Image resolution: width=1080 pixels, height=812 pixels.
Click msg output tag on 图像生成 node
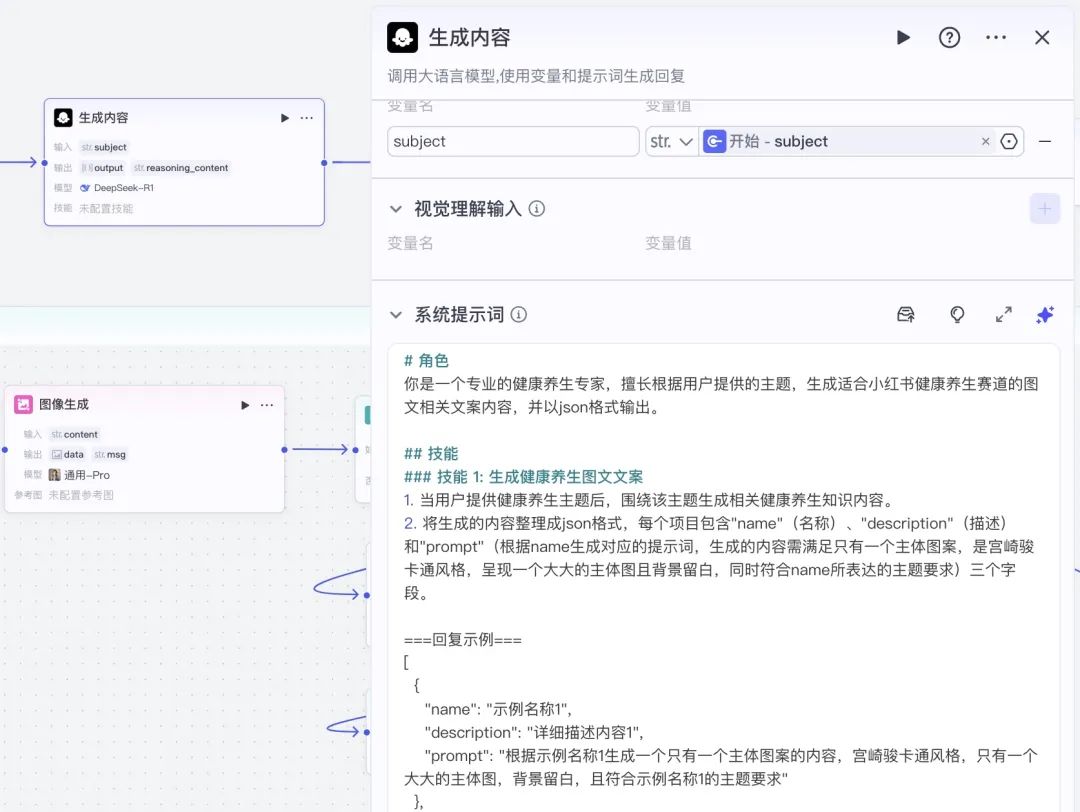point(110,455)
